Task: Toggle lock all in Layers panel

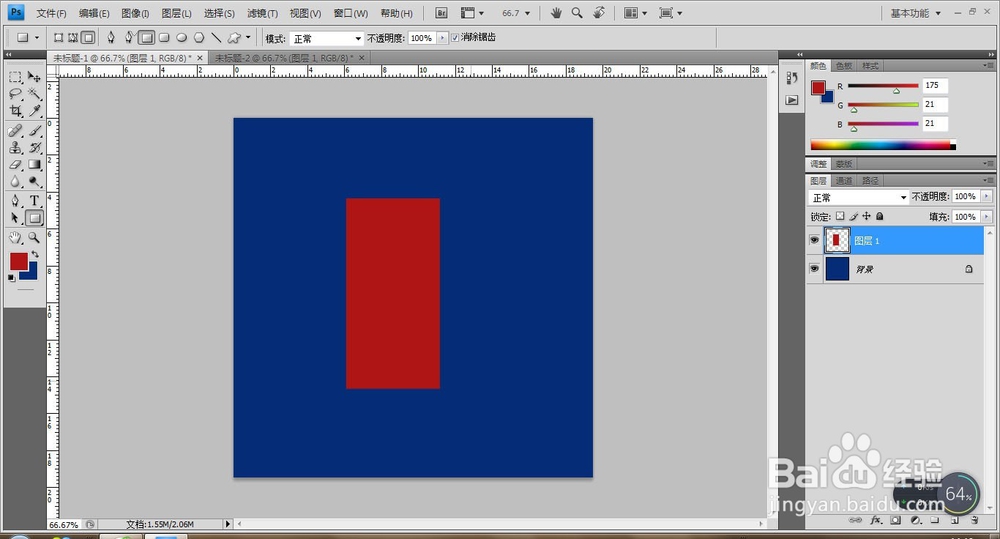Action: click(x=879, y=216)
